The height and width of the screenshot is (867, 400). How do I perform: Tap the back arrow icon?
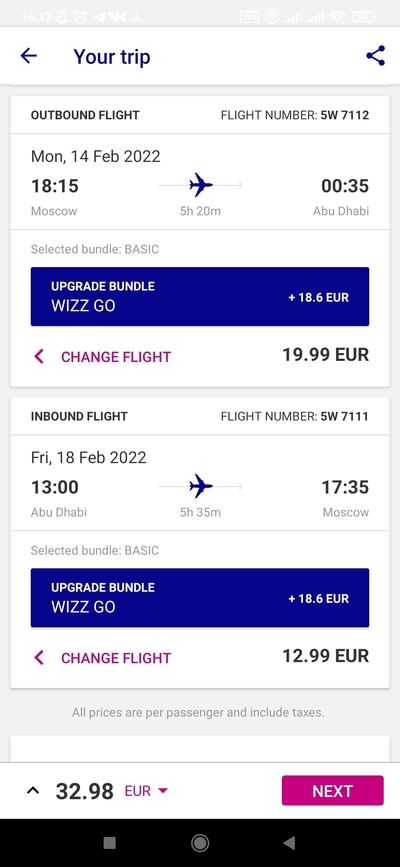click(x=28, y=56)
